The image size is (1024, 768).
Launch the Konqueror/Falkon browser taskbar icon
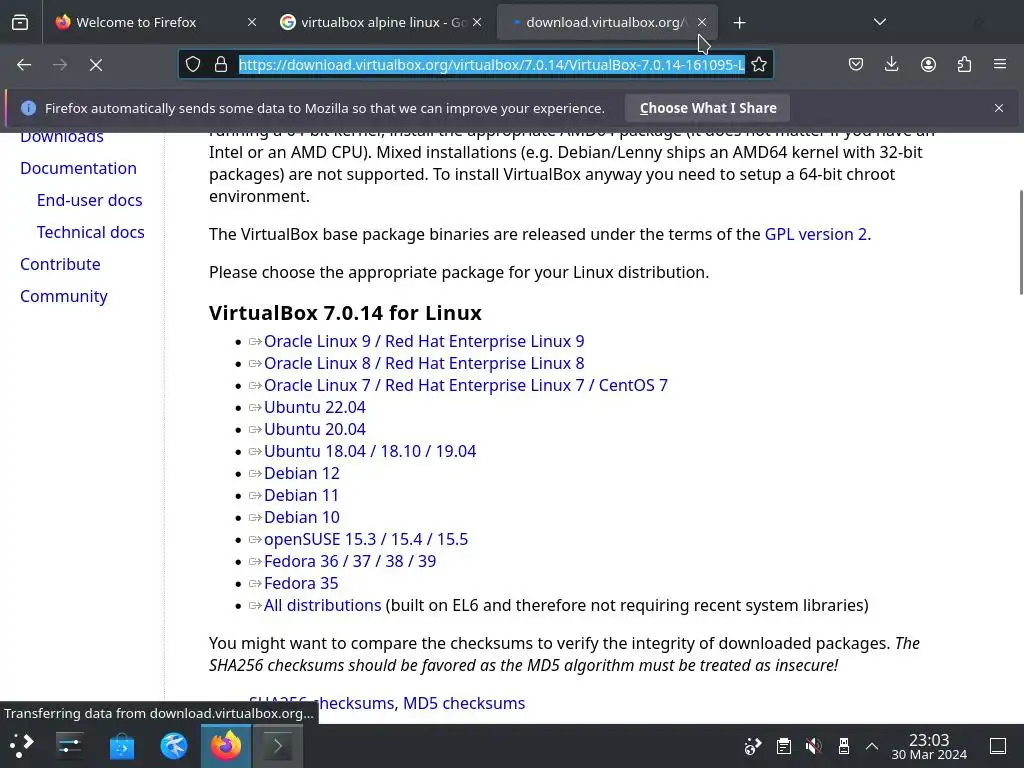click(174, 746)
